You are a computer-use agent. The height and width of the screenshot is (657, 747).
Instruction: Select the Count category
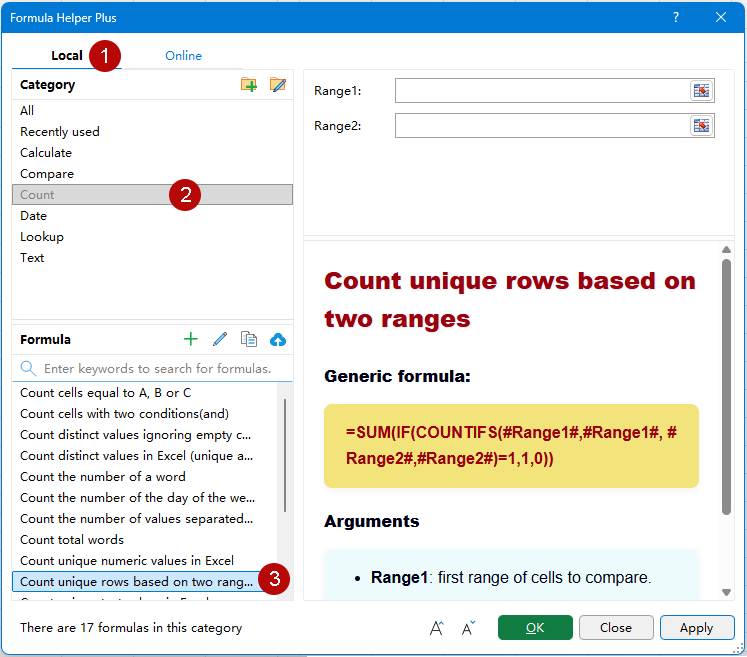[152, 194]
